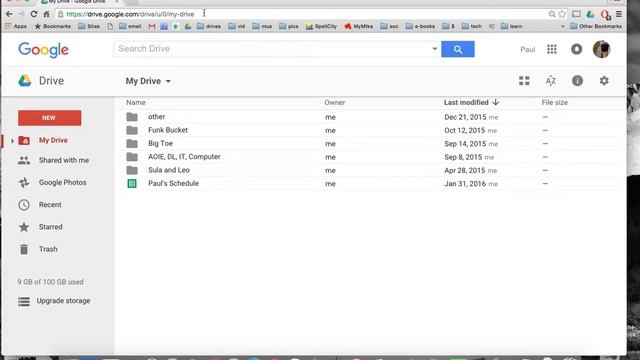Click the Gmail bookmark icon
This screenshot has height=360, width=640.
coord(152,27)
